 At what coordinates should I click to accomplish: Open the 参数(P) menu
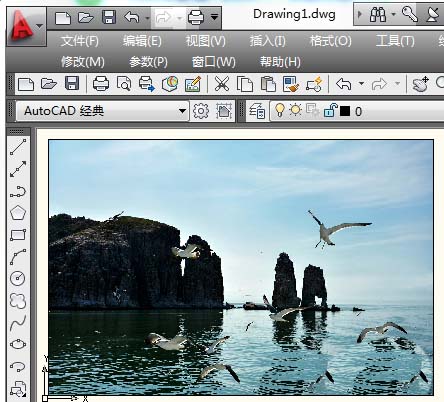tap(148, 62)
